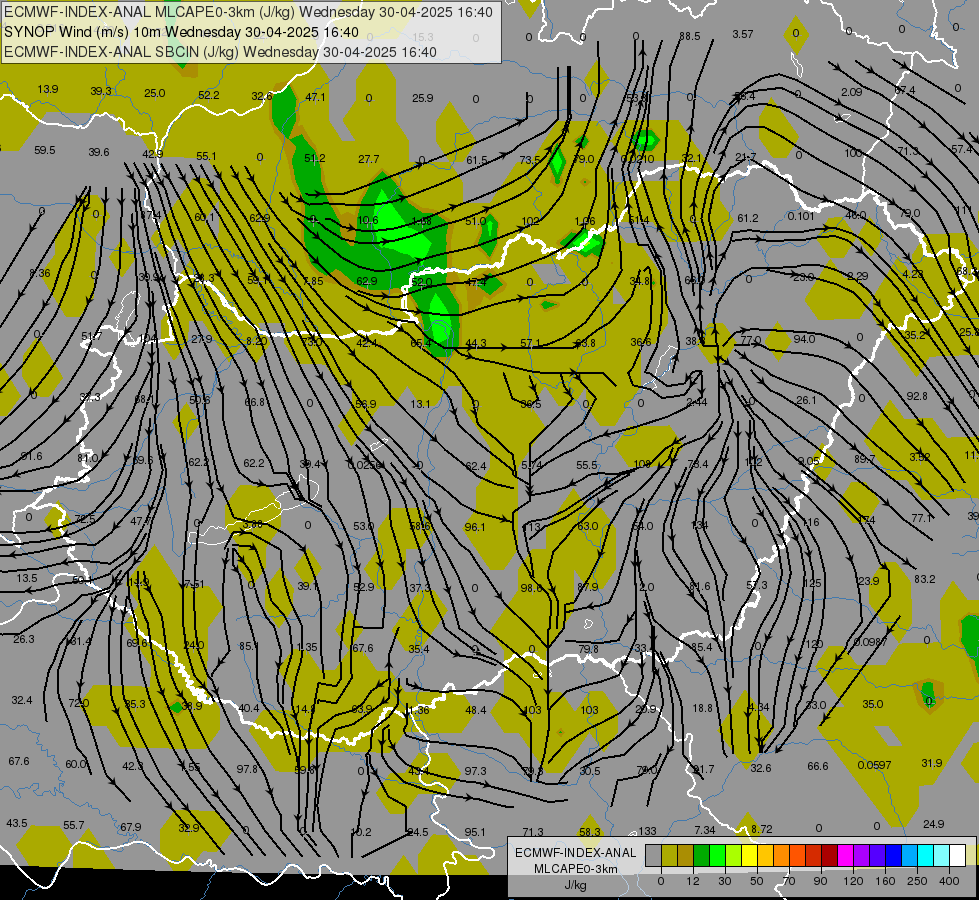Click the legend tick label '160'
This screenshot has height=900, width=979.
[885, 881]
